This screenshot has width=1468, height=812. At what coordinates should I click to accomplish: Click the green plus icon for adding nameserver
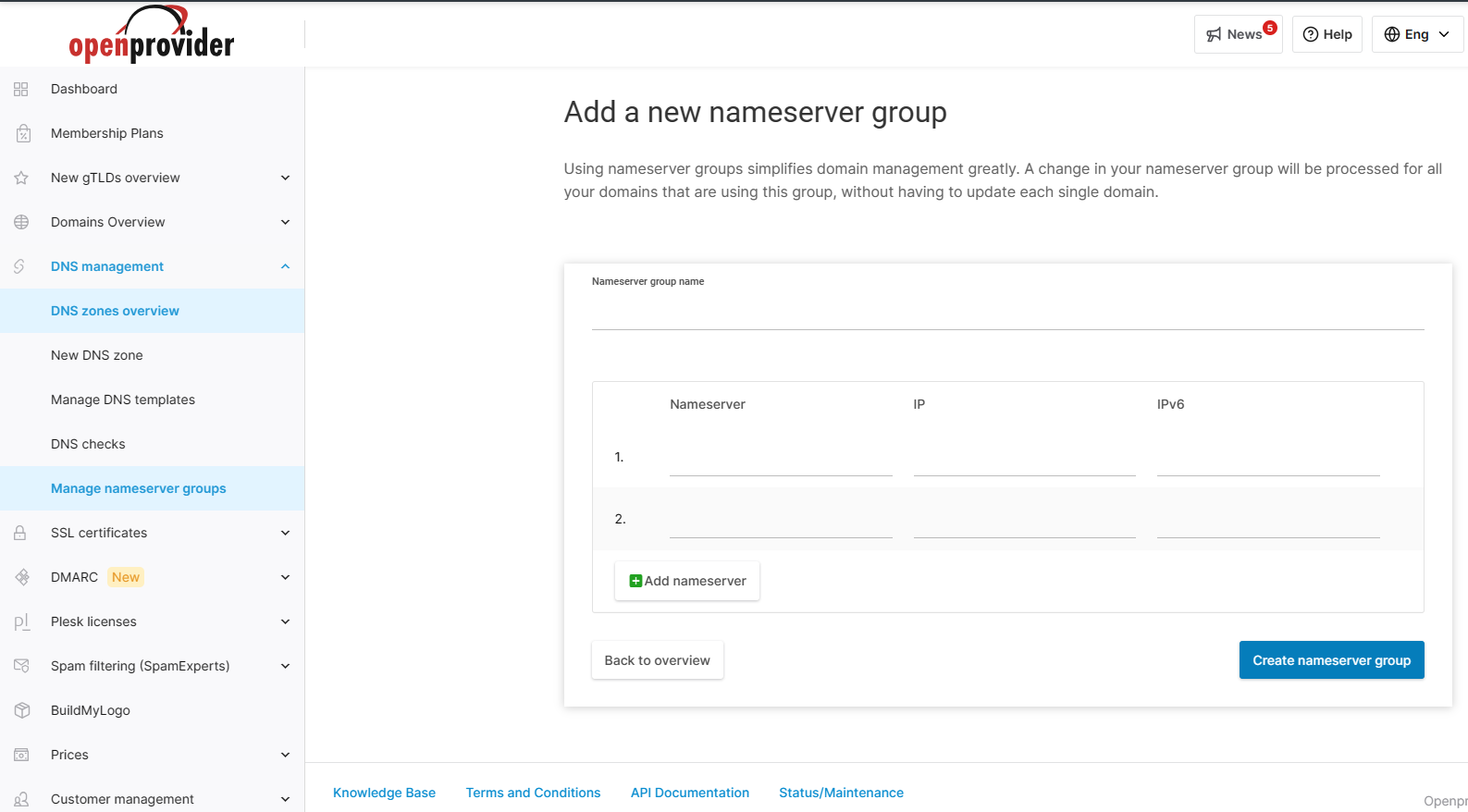click(x=635, y=581)
